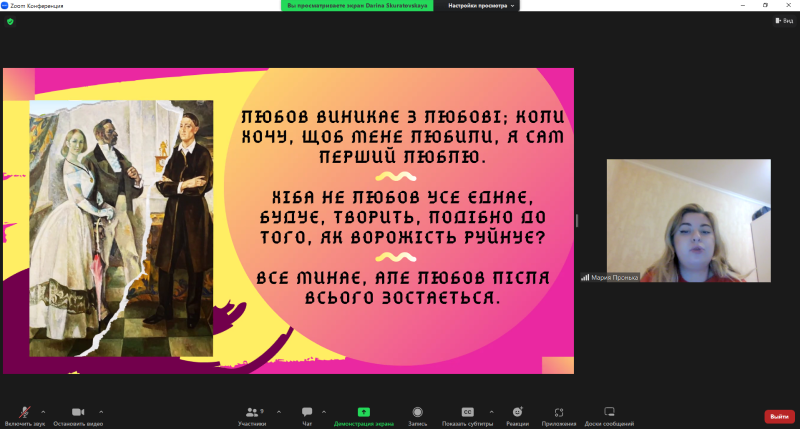Expand participants options arrow

(279, 412)
